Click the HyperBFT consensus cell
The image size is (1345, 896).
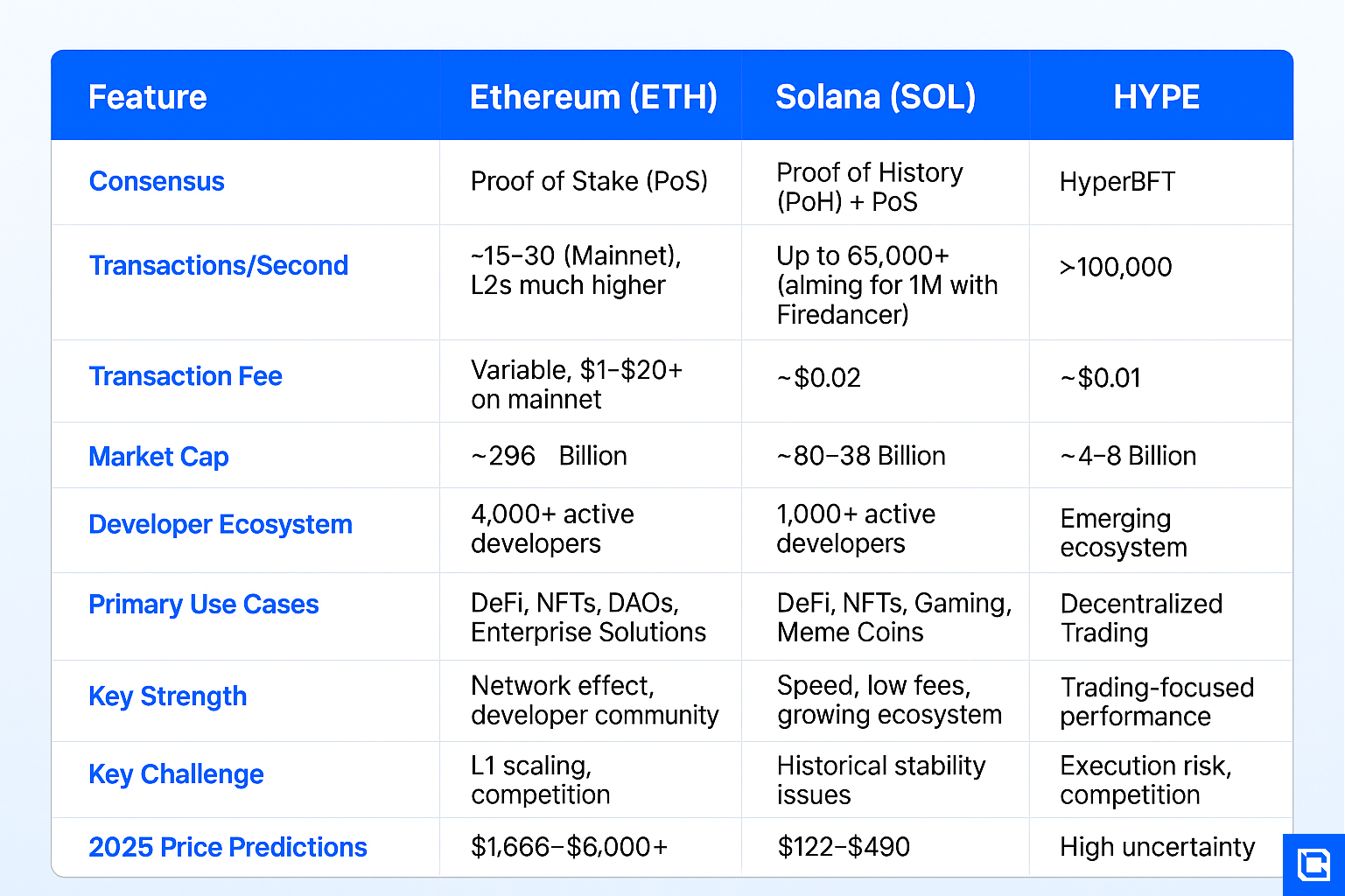point(1117,182)
